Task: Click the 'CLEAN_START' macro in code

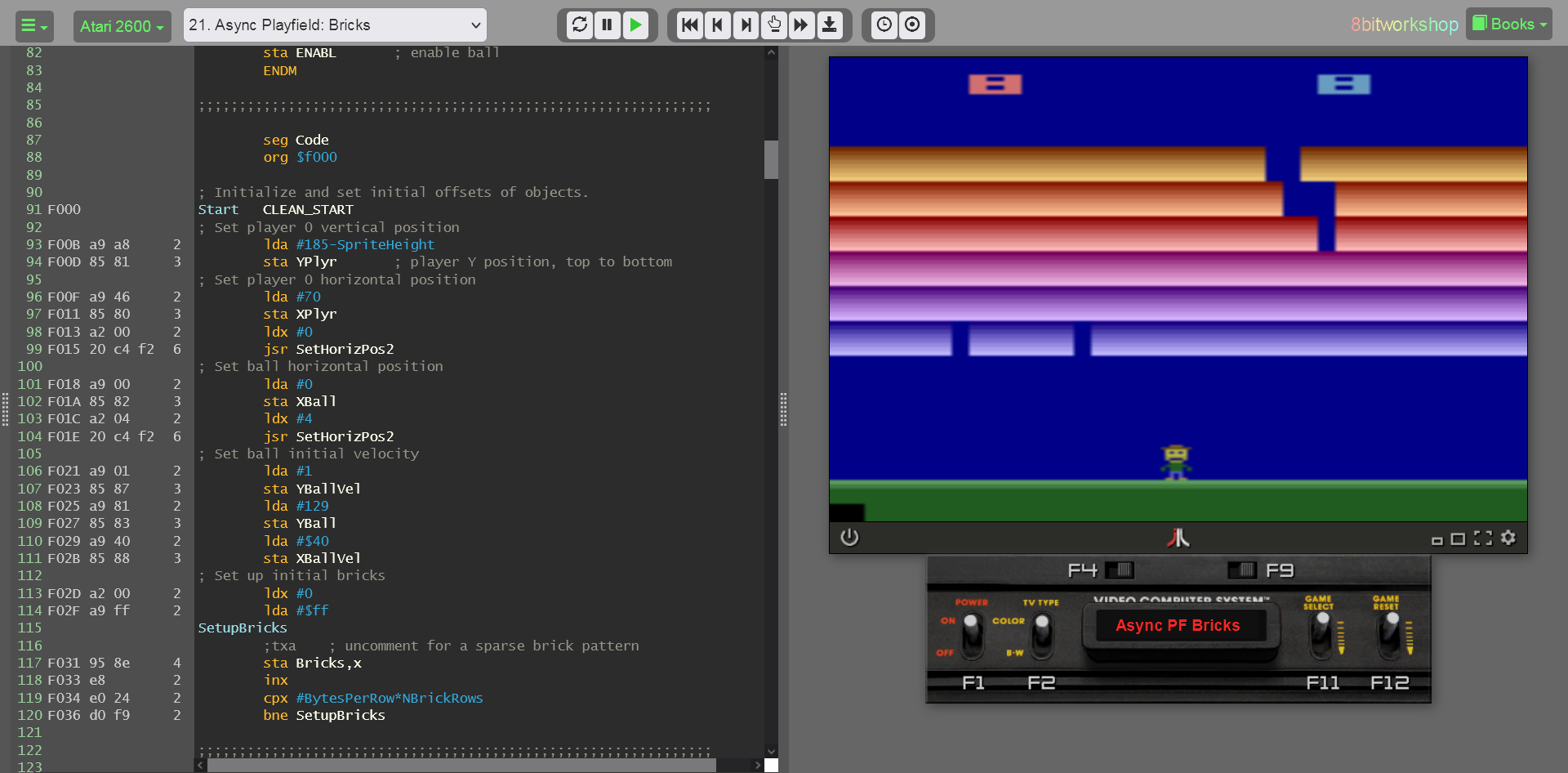Action: (x=308, y=209)
